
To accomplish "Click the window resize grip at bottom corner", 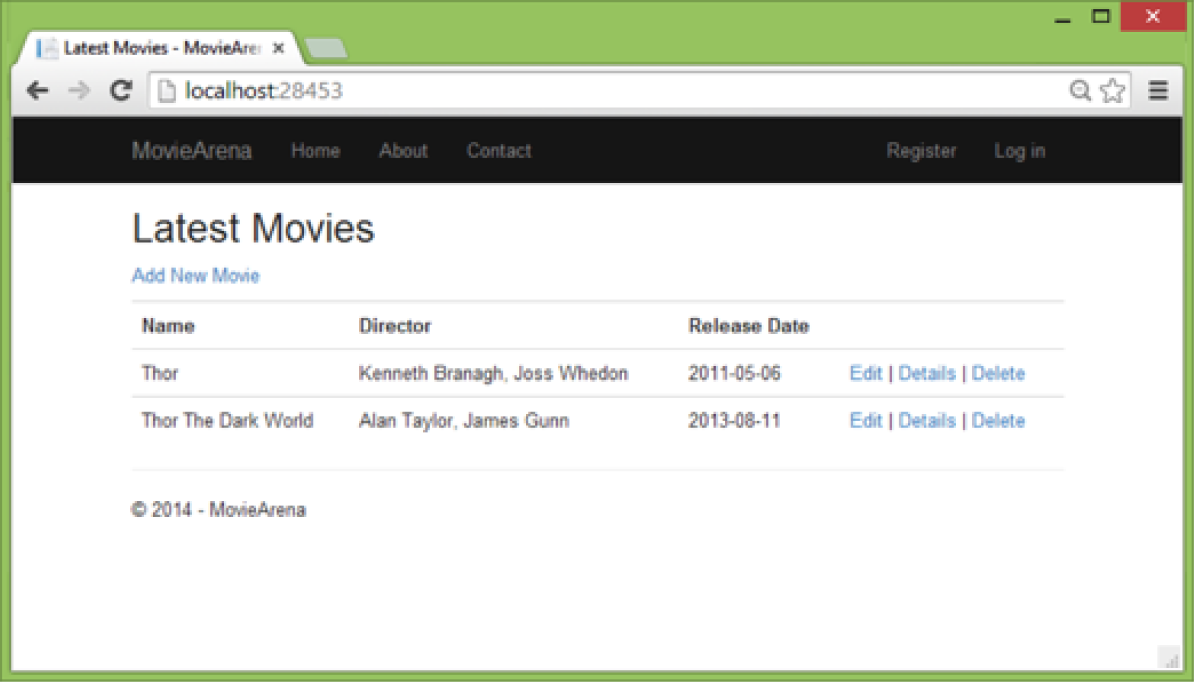I will (x=1169, y=657).
